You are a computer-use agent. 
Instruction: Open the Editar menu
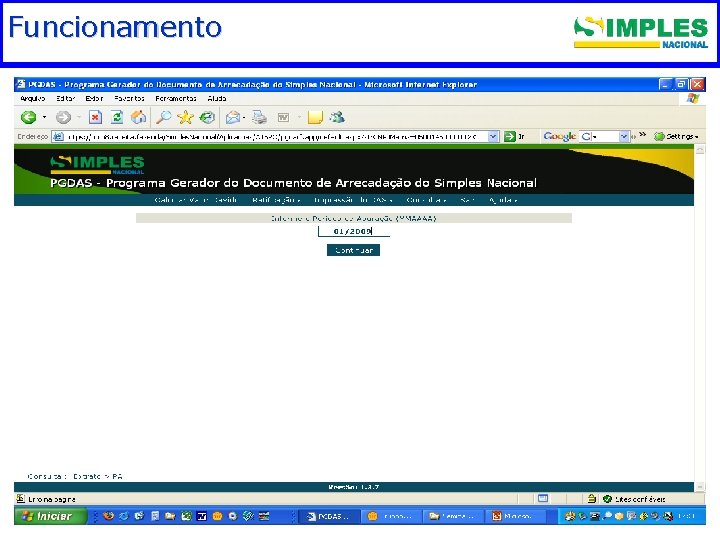click(66, 98)
